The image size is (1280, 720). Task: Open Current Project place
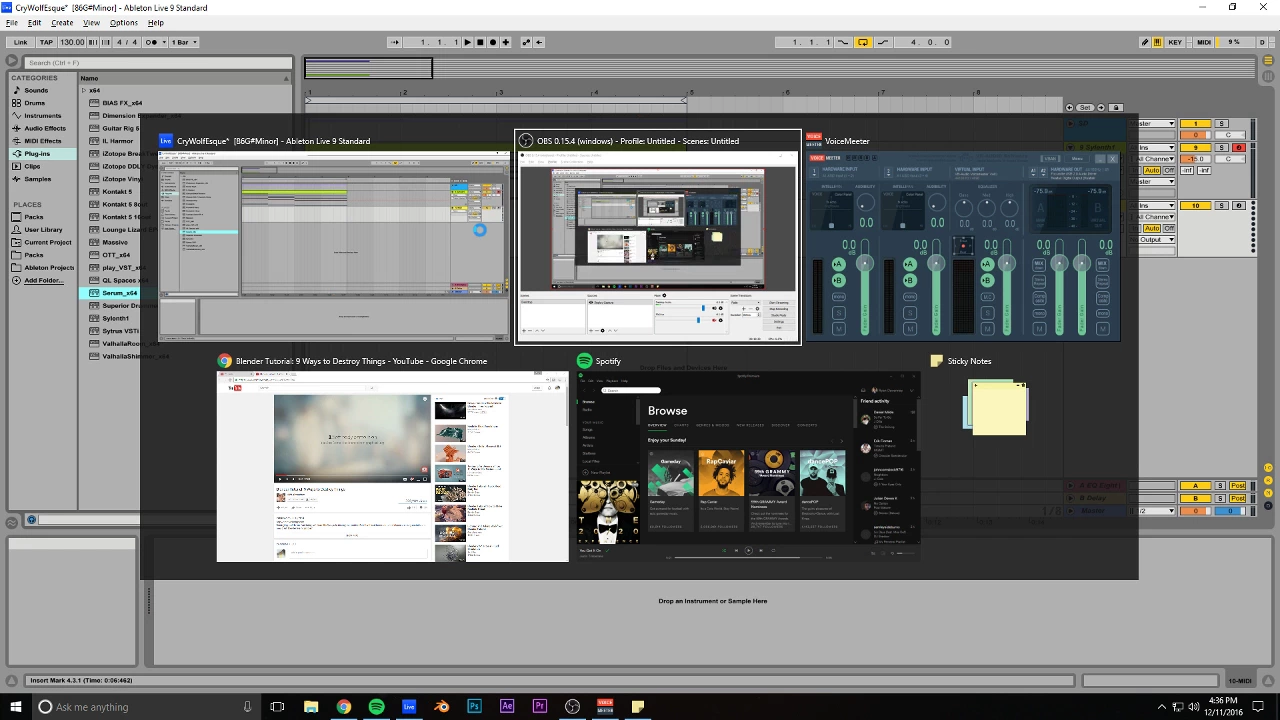click(47, 242)
